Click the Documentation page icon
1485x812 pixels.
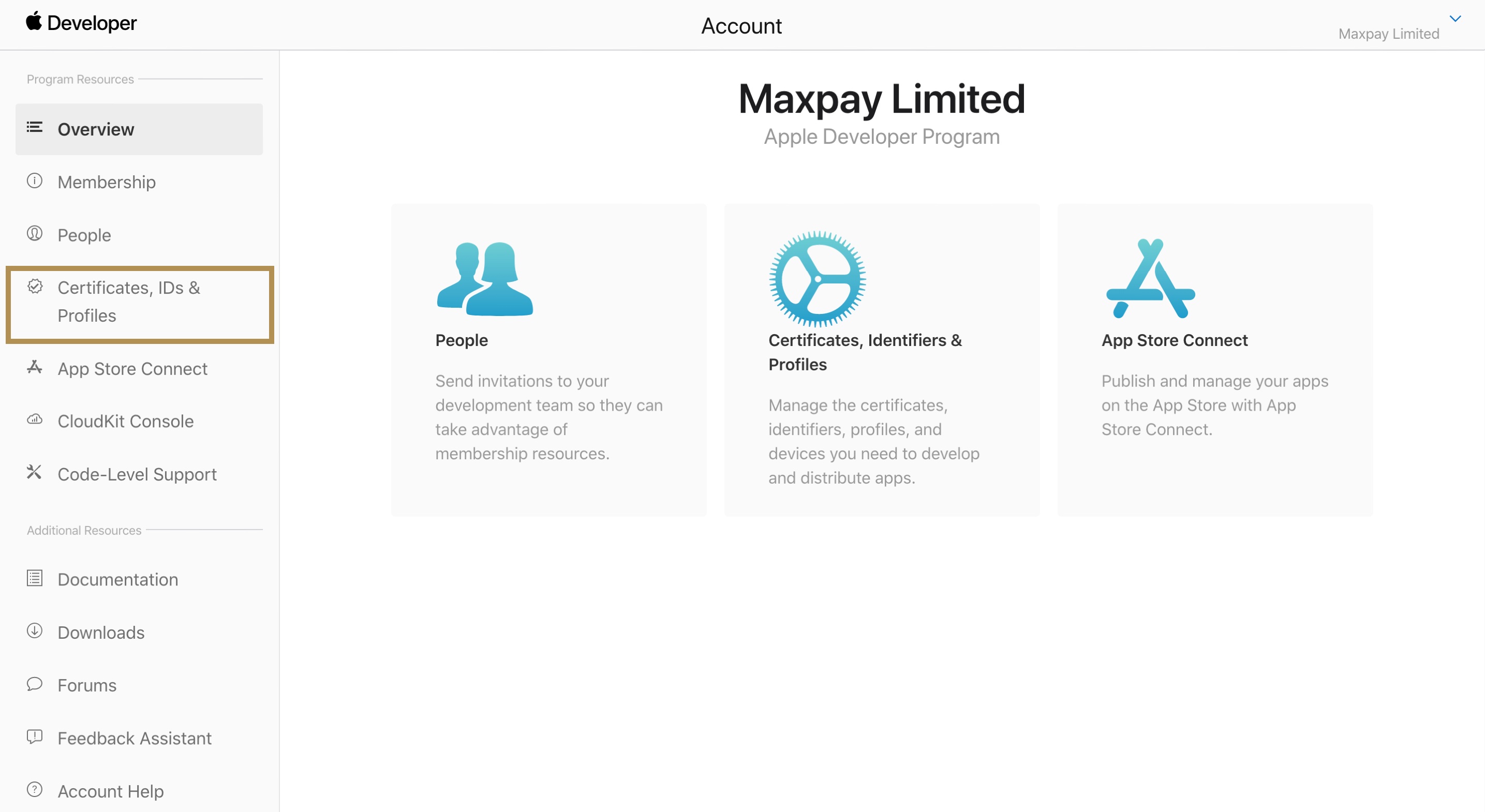pos(35,579)
